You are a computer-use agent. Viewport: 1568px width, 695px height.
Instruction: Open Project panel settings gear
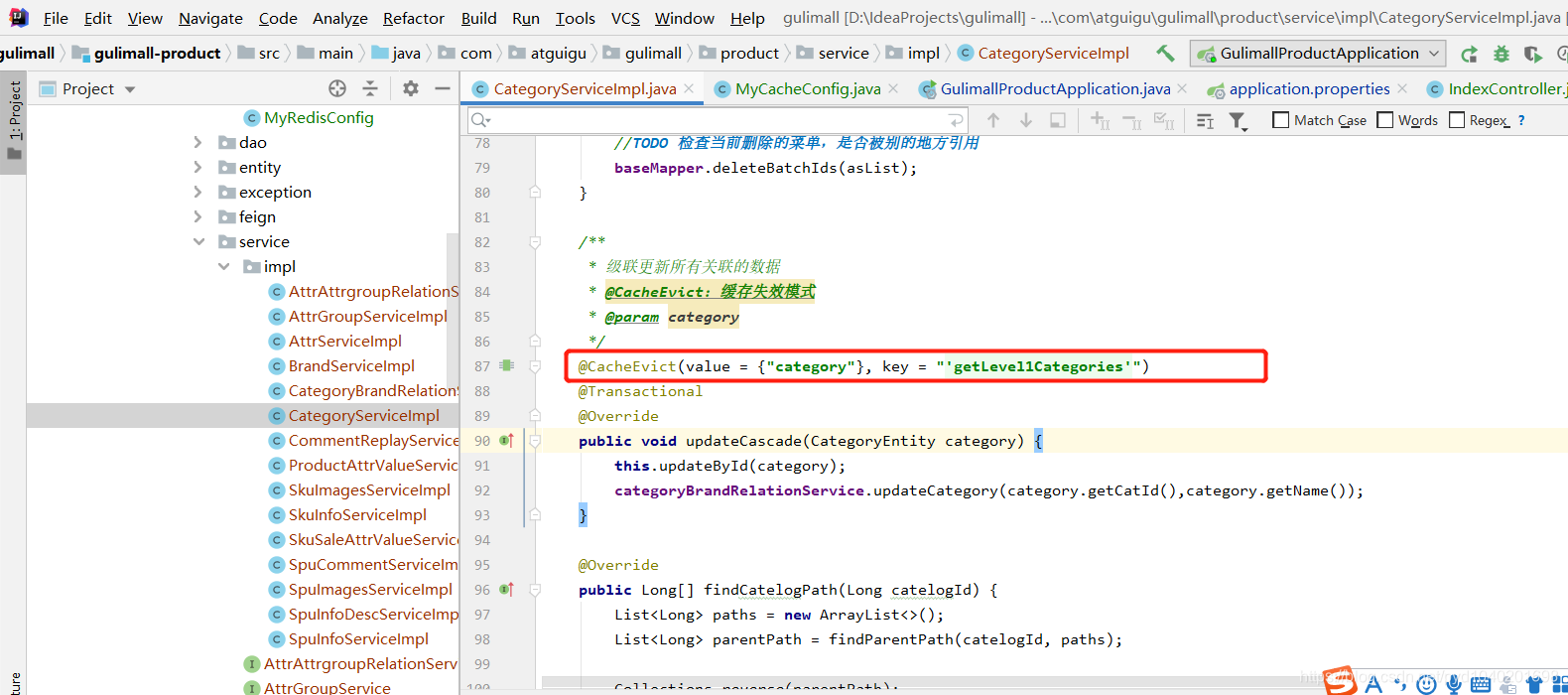point(411,88)
